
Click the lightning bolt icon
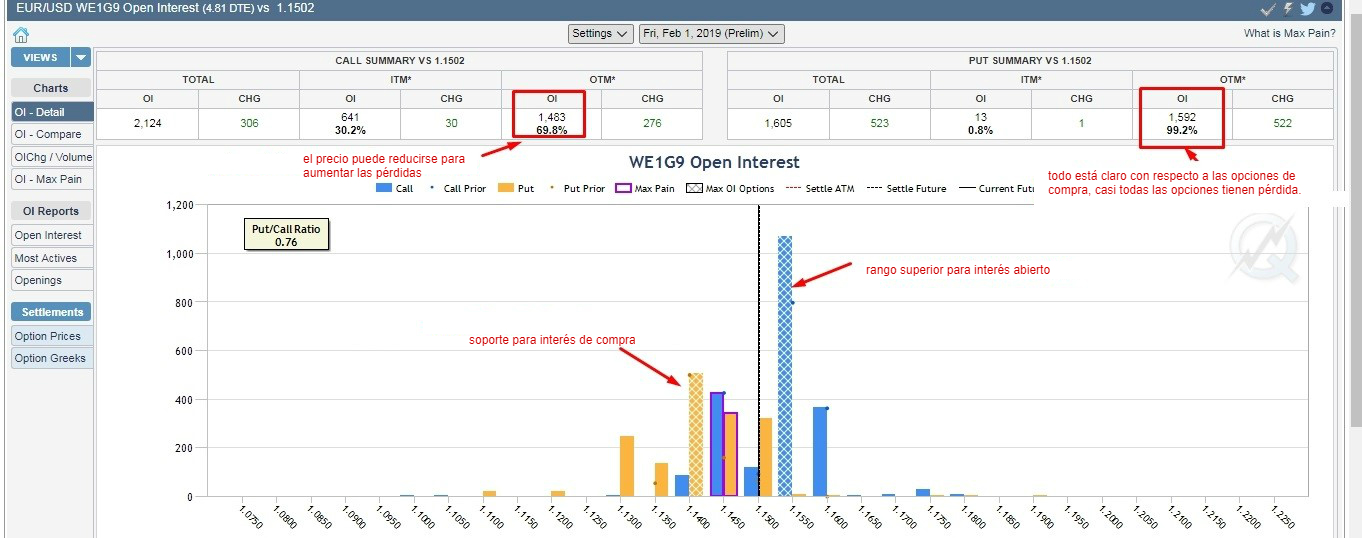pos(1288,8)
